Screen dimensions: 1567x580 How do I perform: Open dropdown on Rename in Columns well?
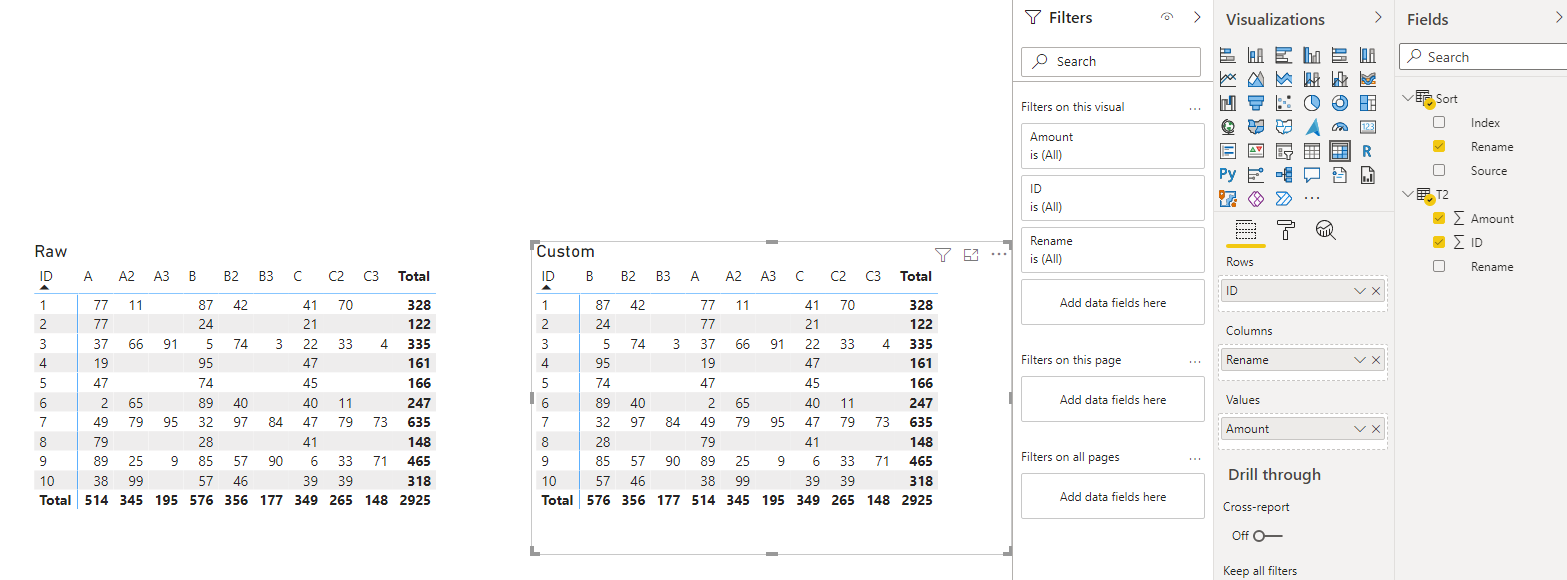tap(1359, 360)
